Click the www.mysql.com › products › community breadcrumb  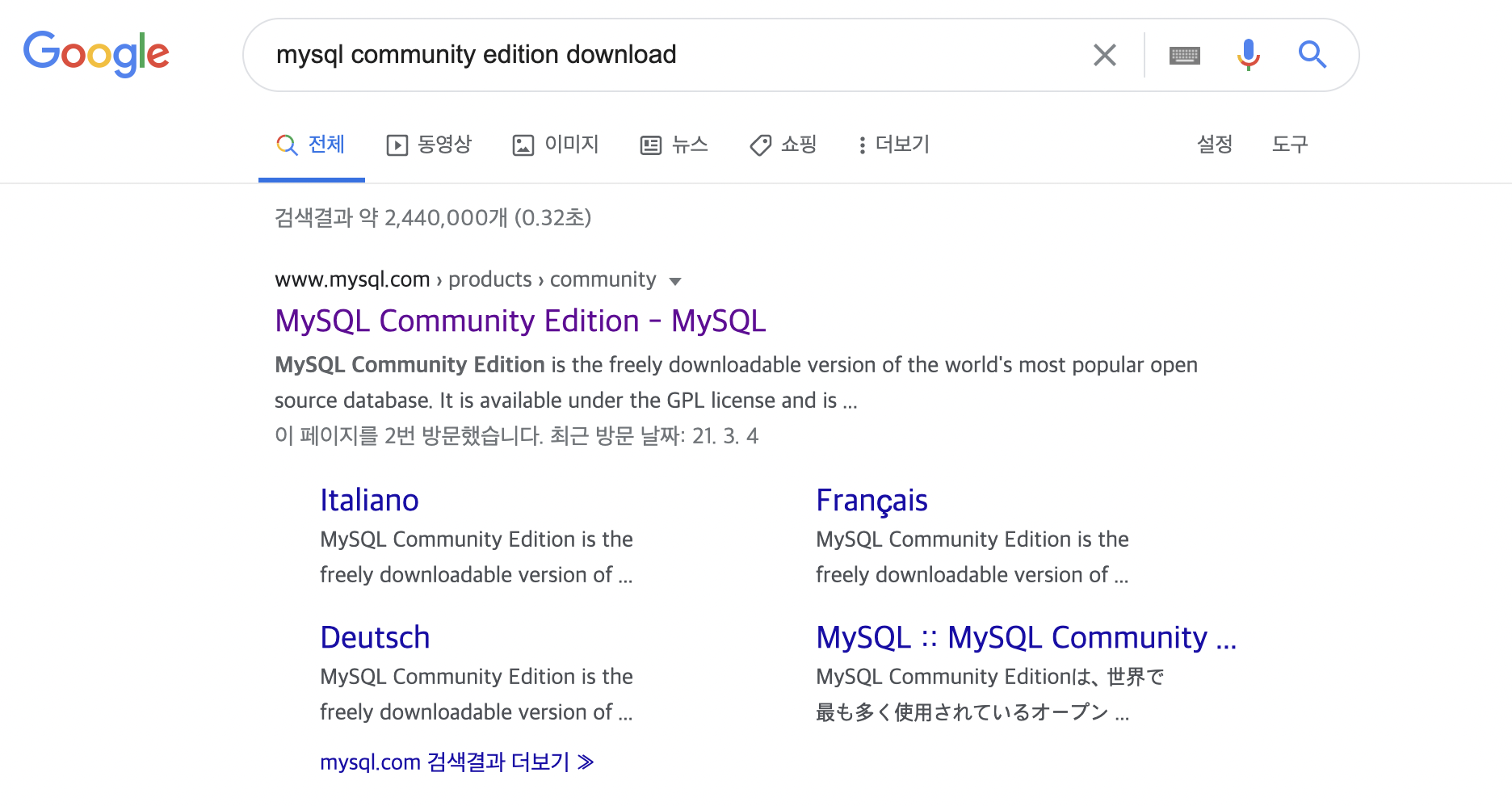point(465,279)
